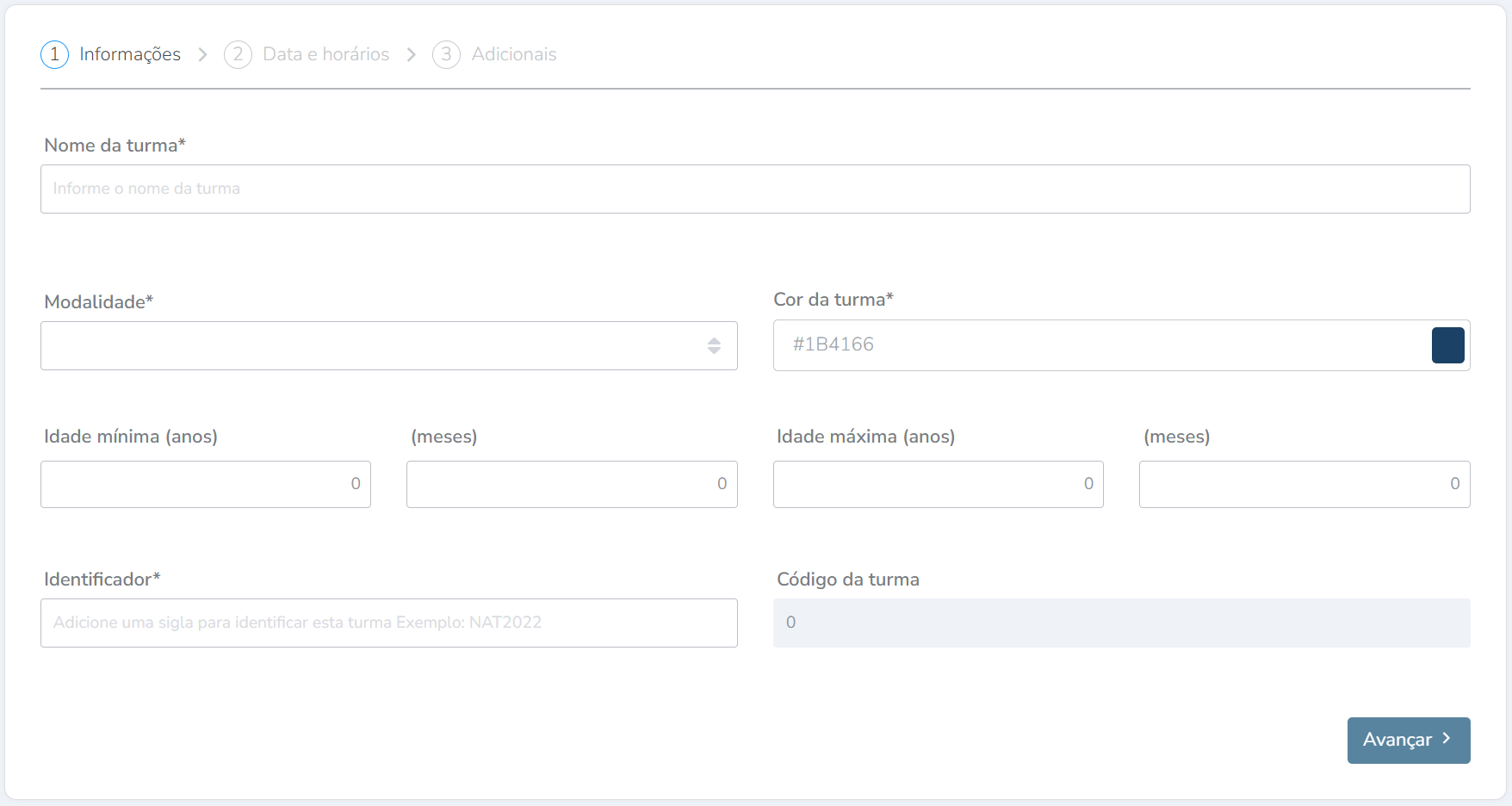
Task: Open the Informações step tab
Action: (130, 54)
